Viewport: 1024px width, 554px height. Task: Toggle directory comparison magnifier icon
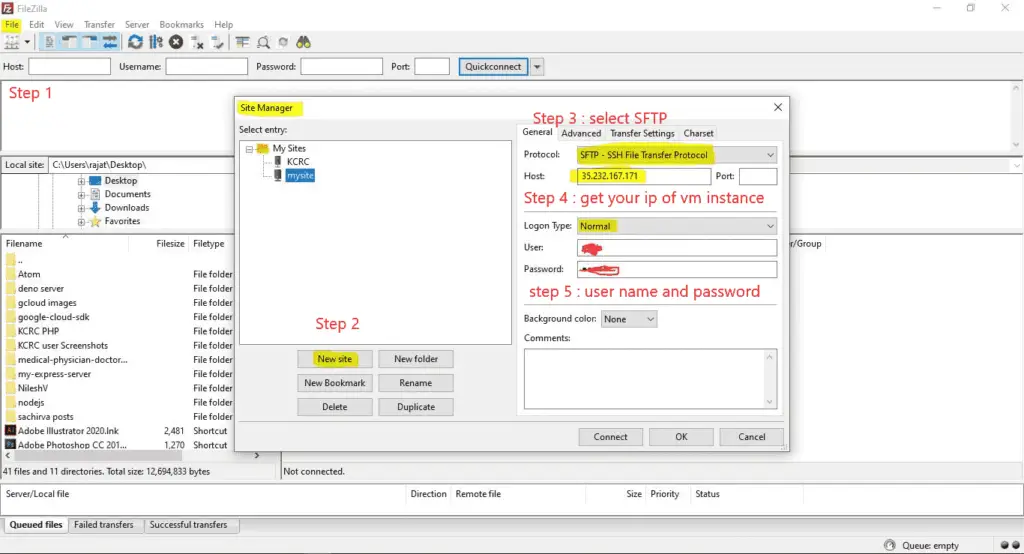click(x=263, y=42)
